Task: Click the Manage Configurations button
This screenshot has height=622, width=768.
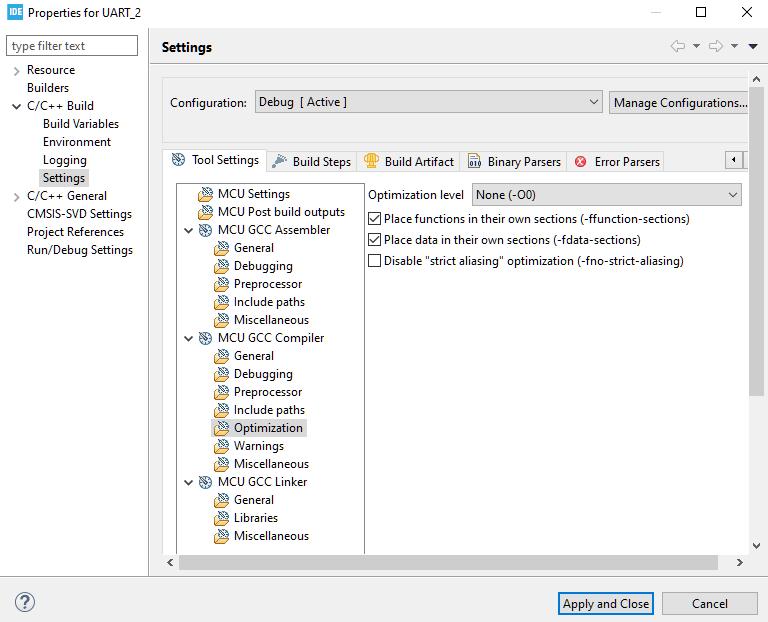Action: [679, 102]
